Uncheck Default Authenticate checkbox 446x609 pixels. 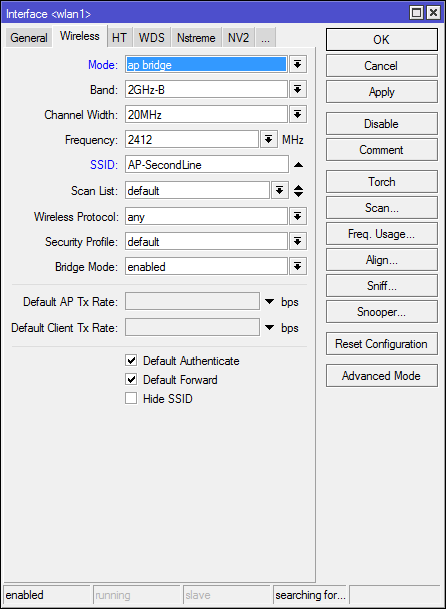[x=131, y=360]
